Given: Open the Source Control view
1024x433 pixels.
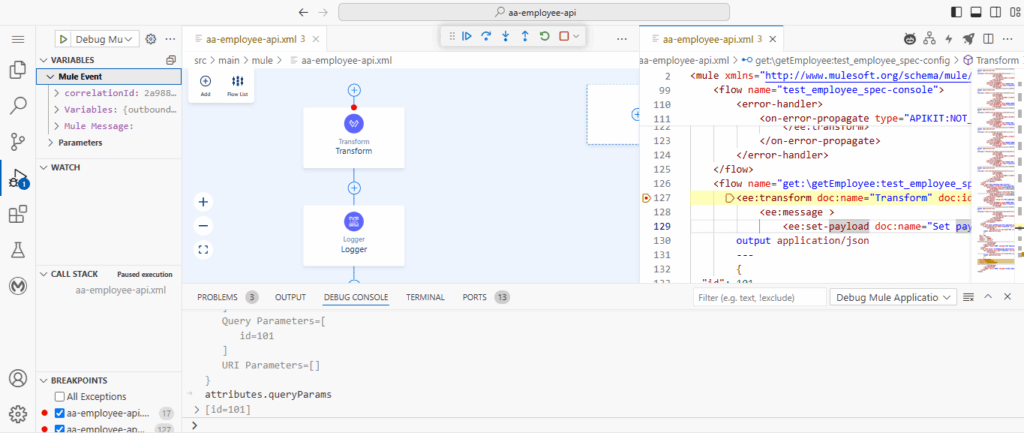Looking at the screenshot, I should (18, 141).
